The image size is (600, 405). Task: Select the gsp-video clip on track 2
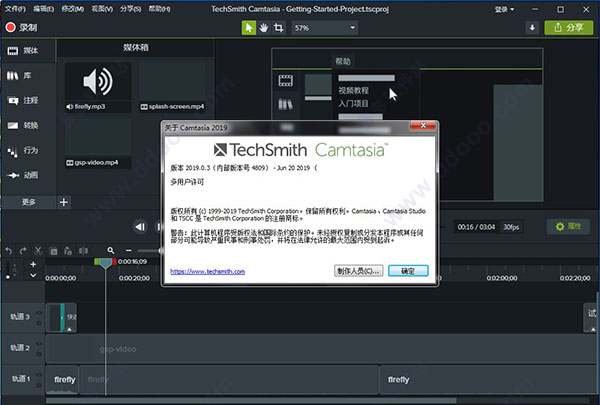point(321,349)
